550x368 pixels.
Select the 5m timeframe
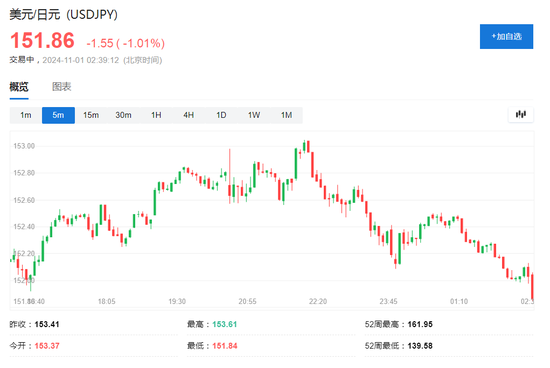coord(58,115)
